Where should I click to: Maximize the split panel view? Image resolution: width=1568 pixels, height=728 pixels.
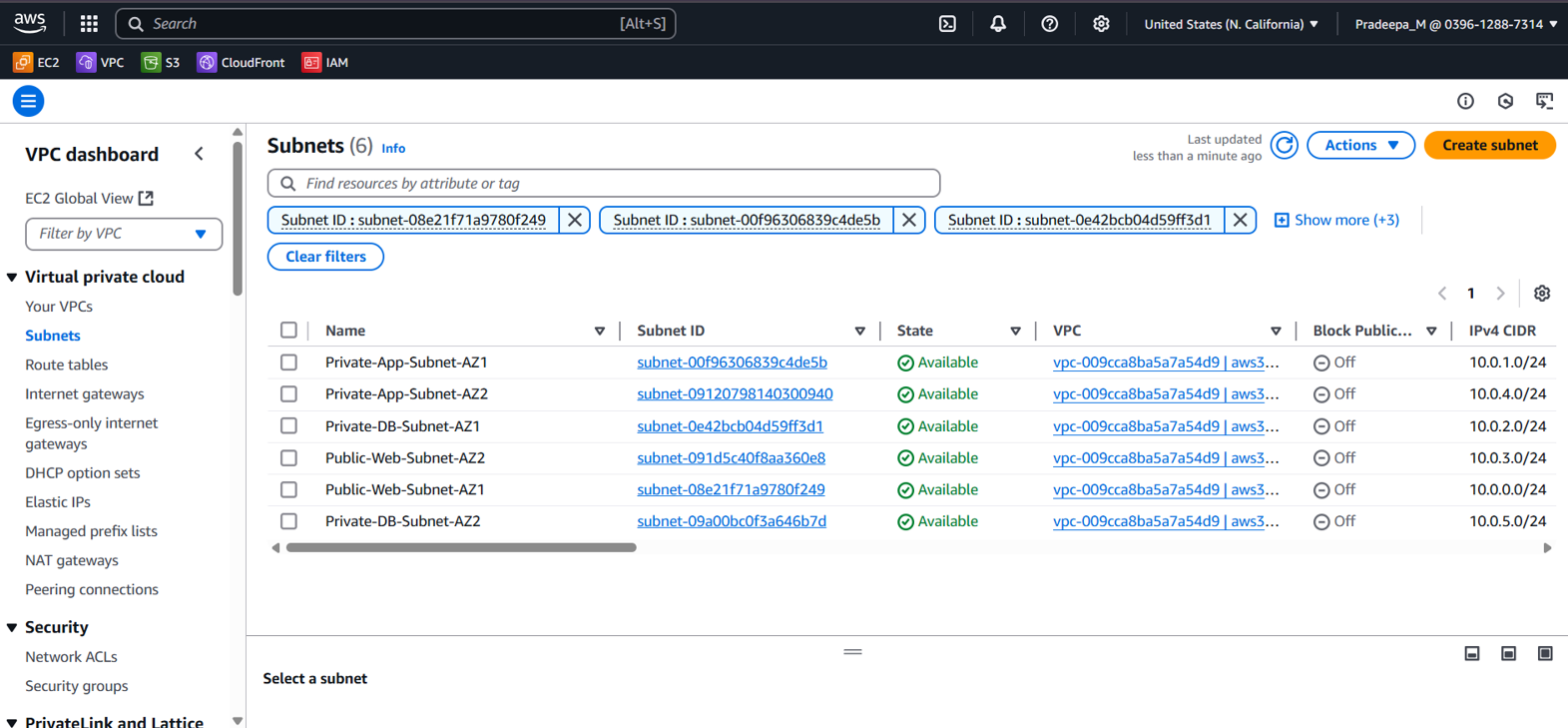click(x=1545, y=653)
